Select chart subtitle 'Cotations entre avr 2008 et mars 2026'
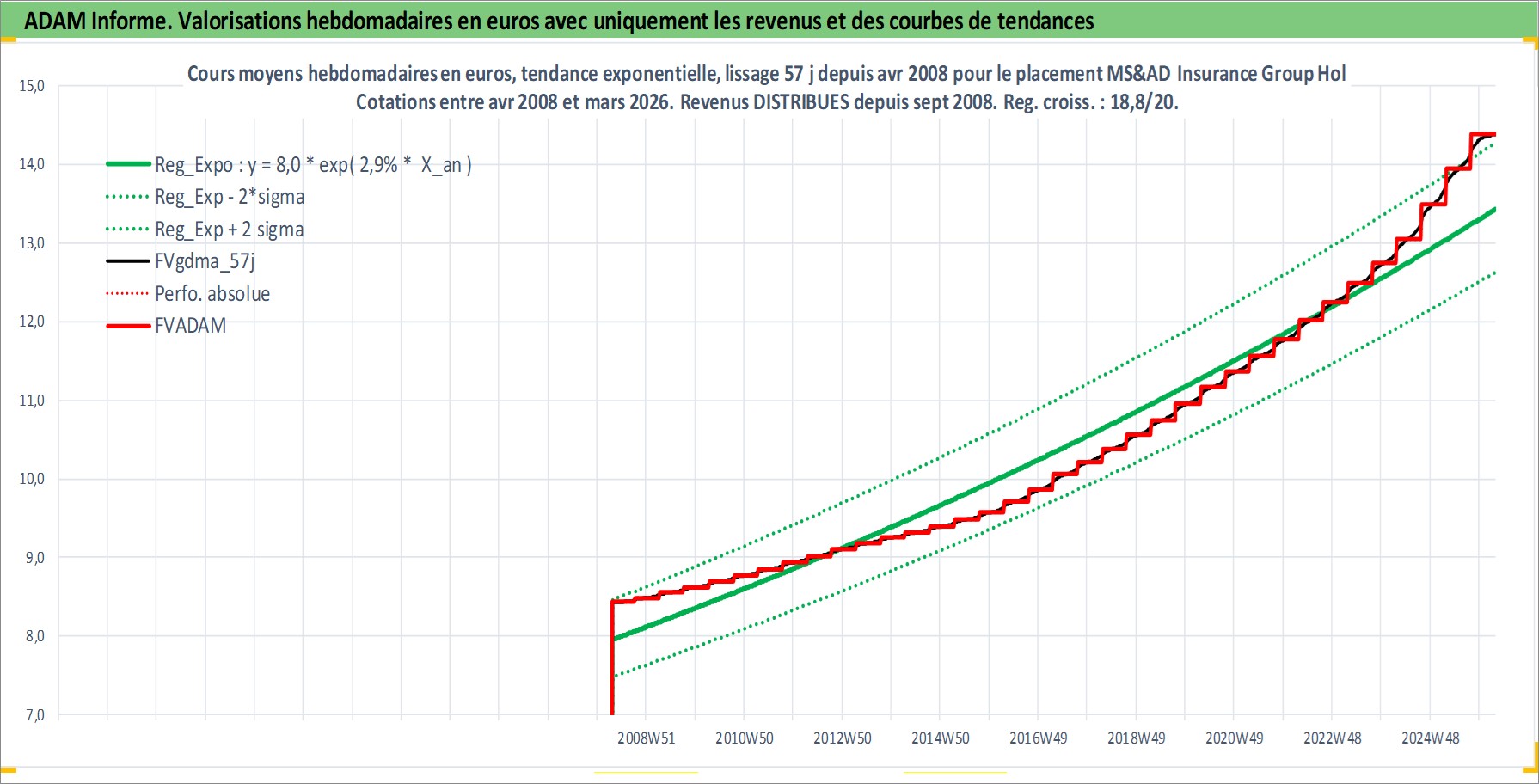The image size is (1539, 784). pos(767,102)
